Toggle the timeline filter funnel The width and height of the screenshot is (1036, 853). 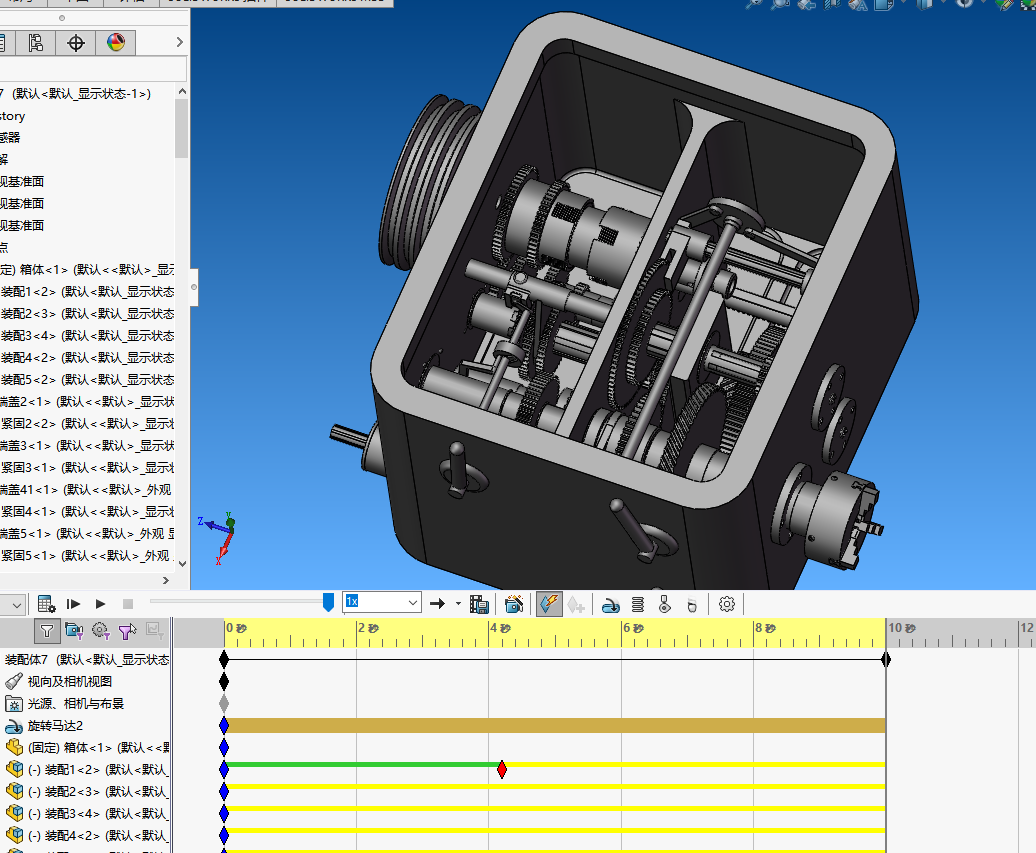tap(46, 630)
